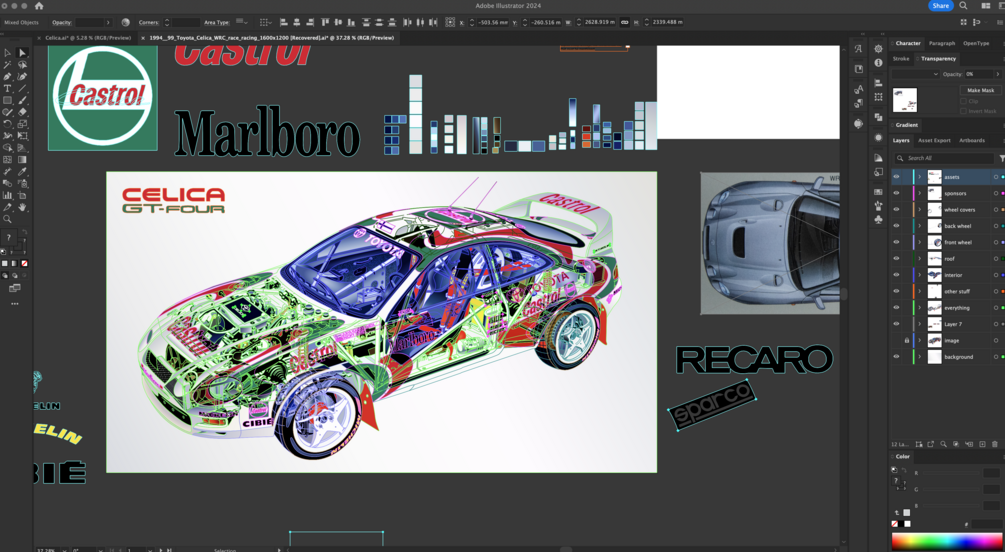
Task: Select the Hand tool
Action: [x=22, y=207]
